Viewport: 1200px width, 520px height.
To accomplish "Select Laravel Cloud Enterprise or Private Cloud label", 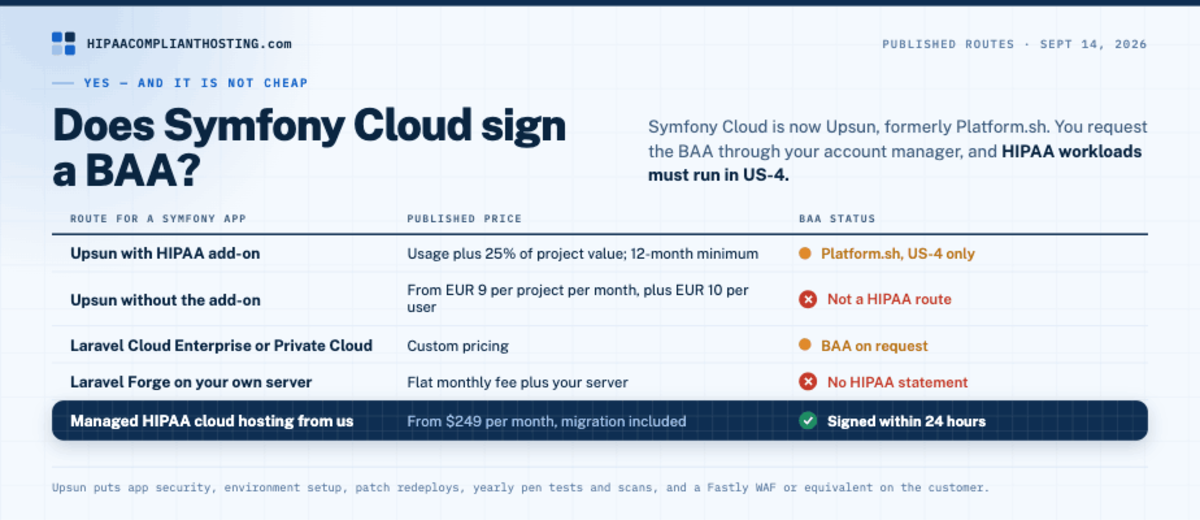I will tap(221, 346).
